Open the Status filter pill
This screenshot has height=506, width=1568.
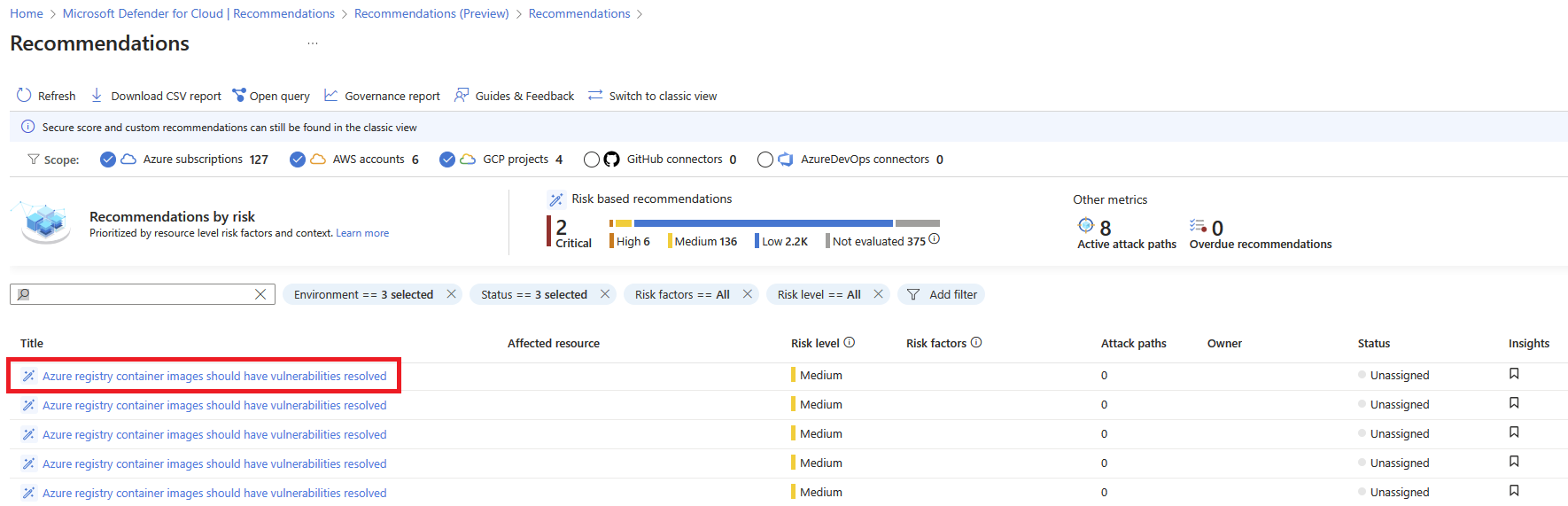click(x=533, y=294)
